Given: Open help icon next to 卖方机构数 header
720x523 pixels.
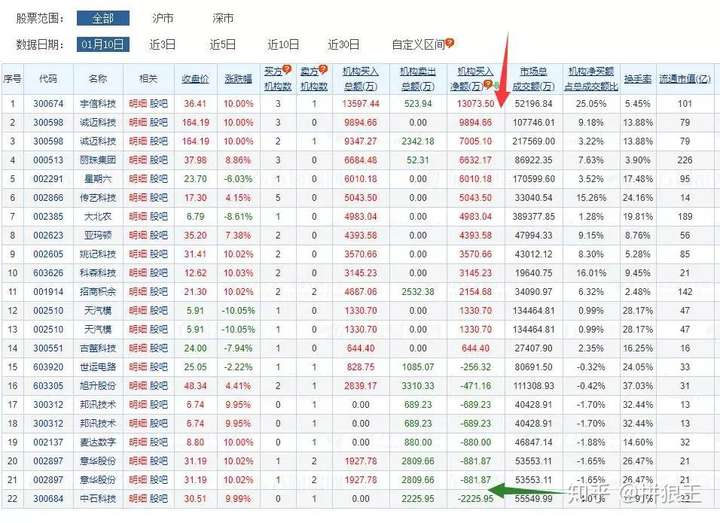Looking at the screenshot, I should click(x=324, y=69).
